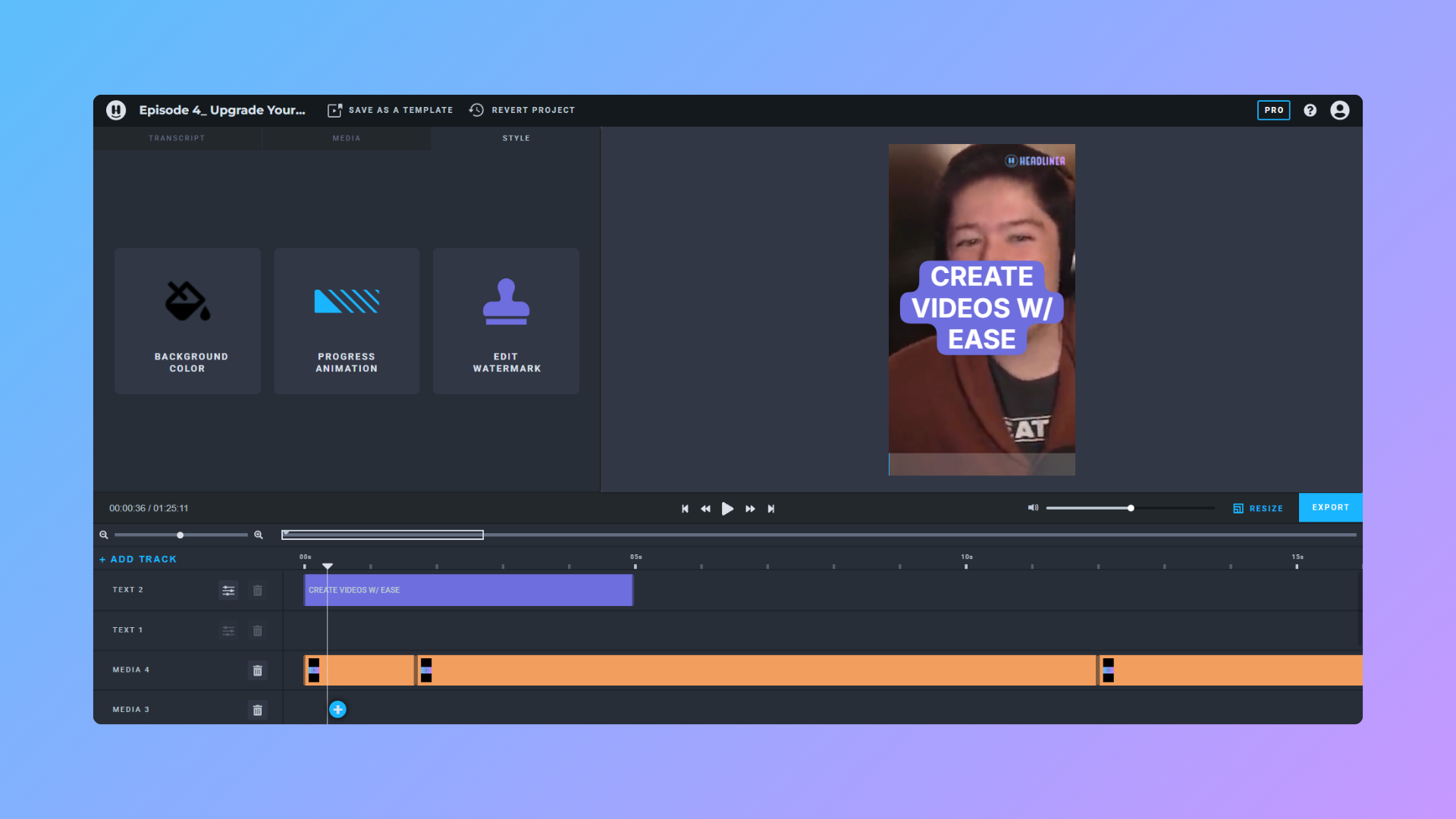Click the 00:00:36 / 01:25:11 timecode

pyautogui.click(x=149, y=508)
